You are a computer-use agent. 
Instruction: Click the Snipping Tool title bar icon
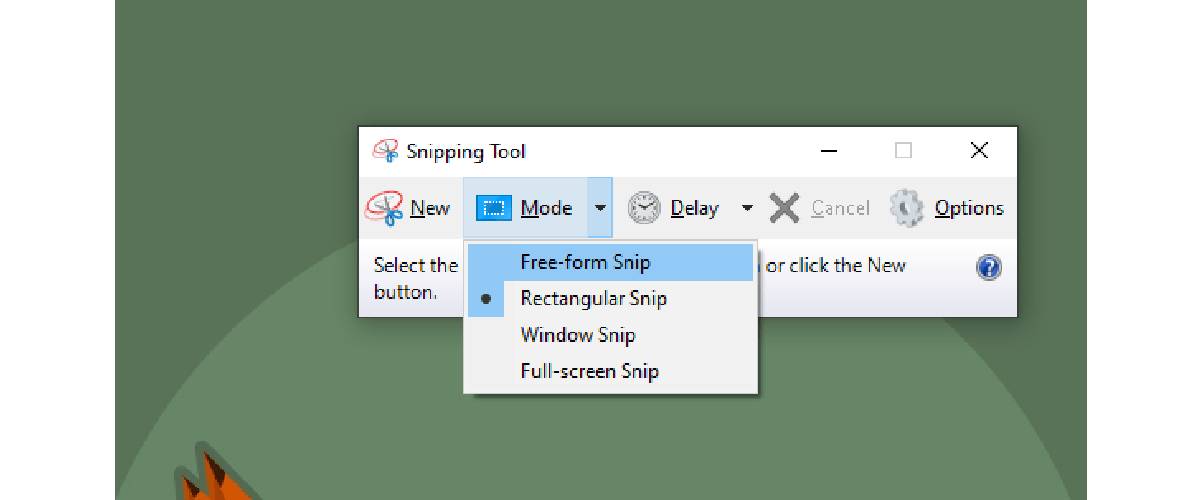tap(385, 151)
